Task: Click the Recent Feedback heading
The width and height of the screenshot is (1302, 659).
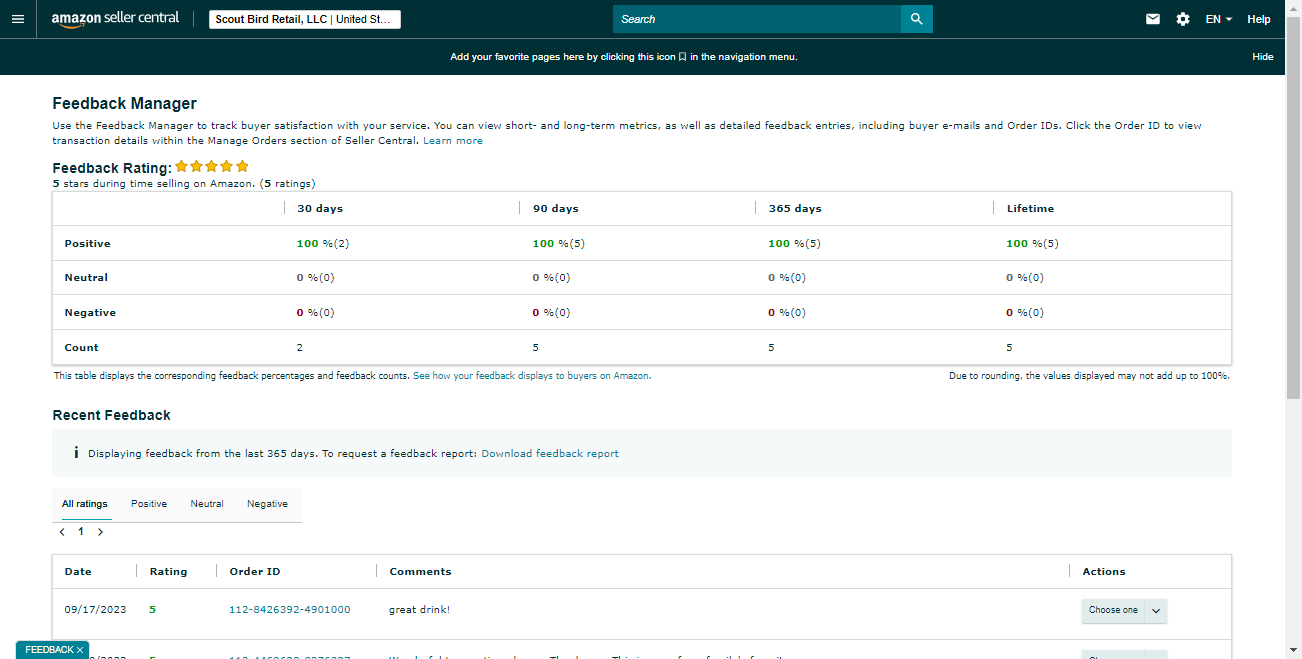Action: click(x=111, y=415)
